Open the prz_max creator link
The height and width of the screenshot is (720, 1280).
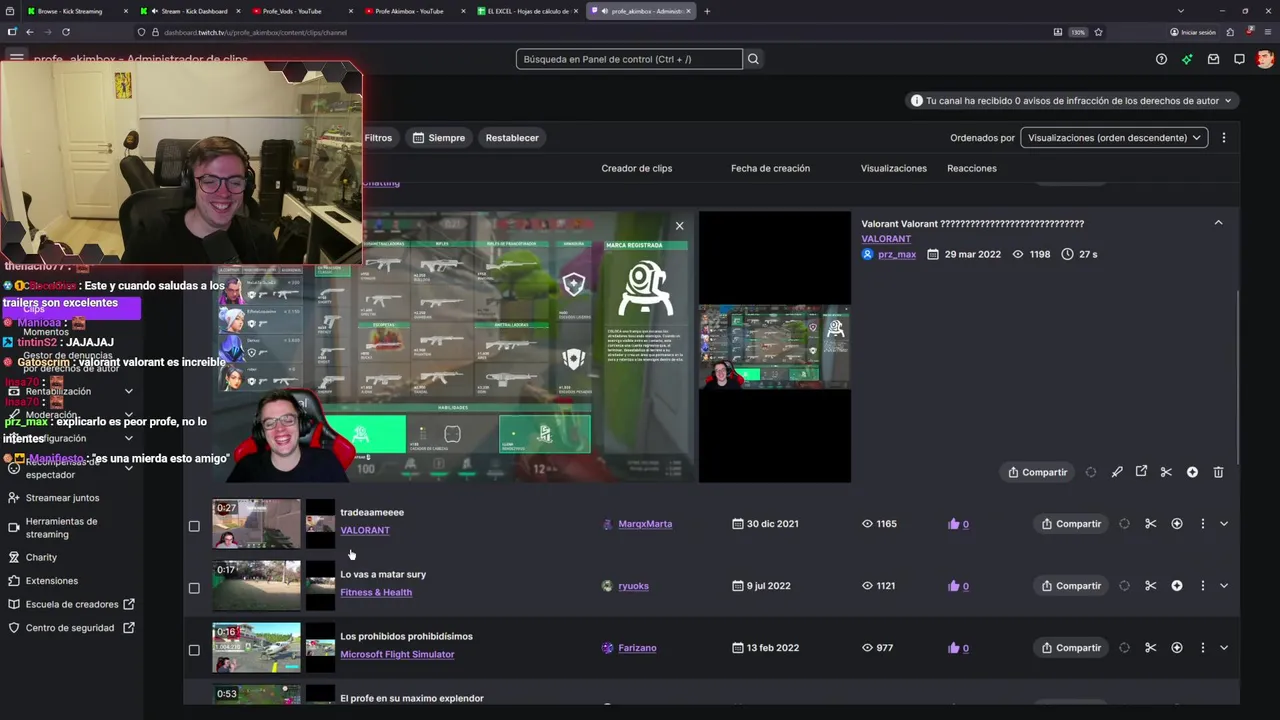897,254
